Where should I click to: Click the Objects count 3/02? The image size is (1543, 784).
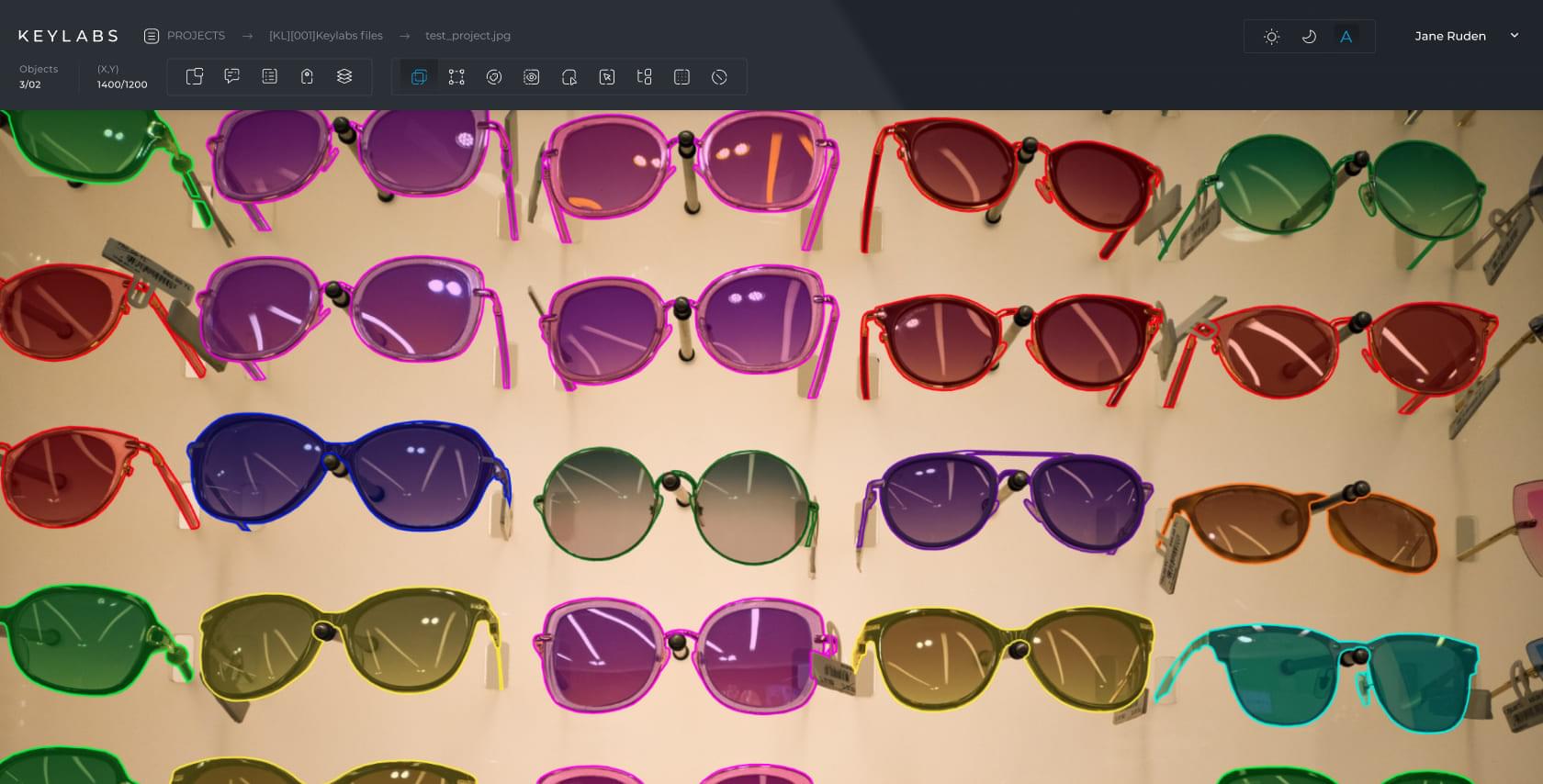tap(30, 84)
